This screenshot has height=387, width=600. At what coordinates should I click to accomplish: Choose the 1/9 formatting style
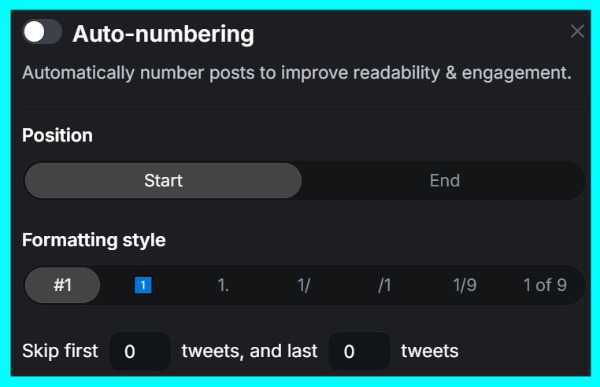(465, 285)
